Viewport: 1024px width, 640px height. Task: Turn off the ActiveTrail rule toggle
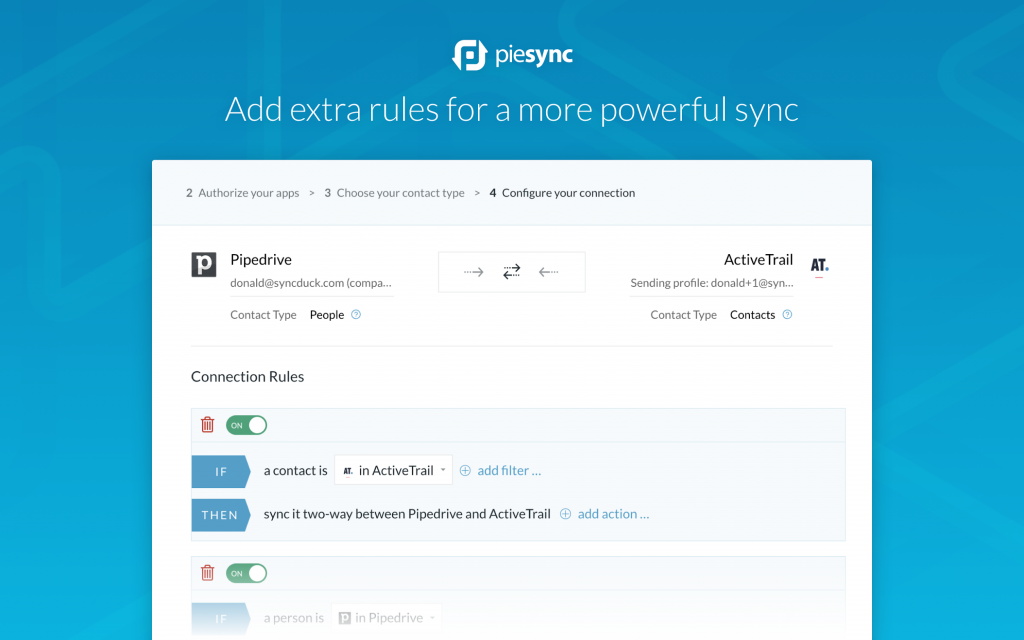tap(246, 425)
